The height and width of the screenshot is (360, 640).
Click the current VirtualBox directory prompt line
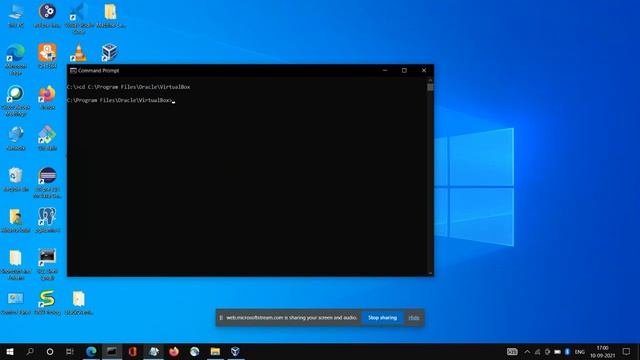(x=120, y=100)
